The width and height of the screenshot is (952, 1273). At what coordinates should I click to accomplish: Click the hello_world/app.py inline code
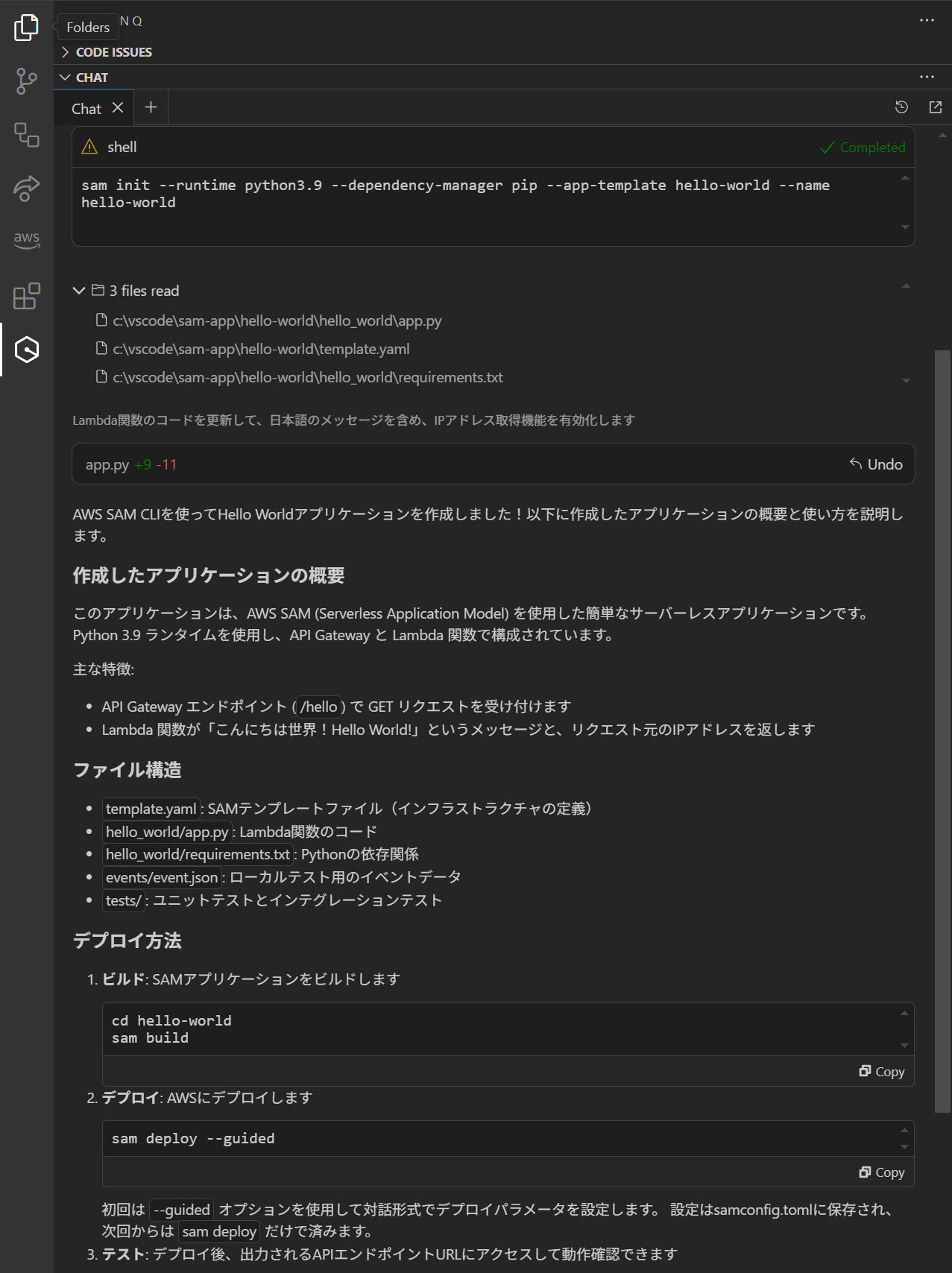[167, 832]
